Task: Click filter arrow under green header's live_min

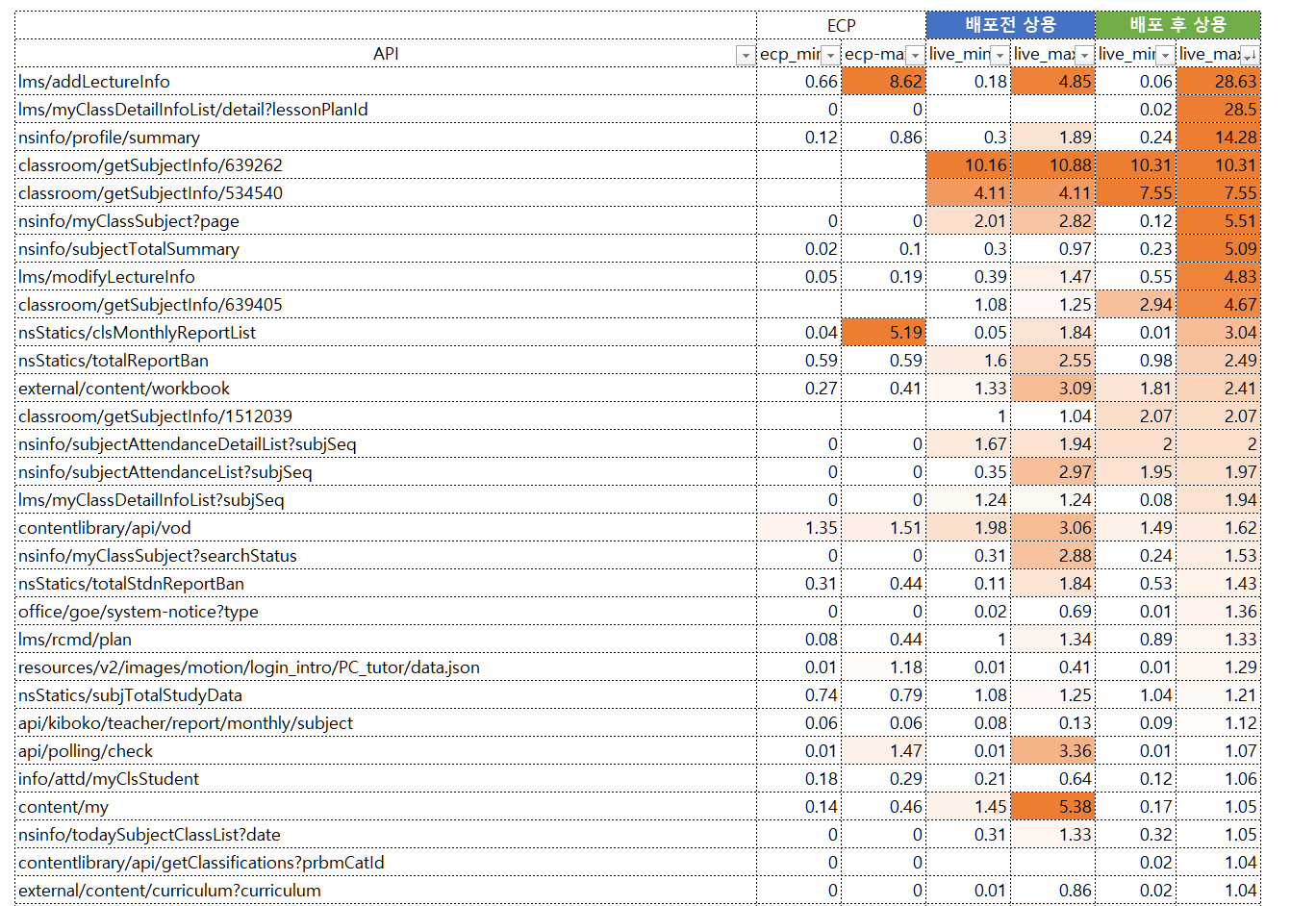Action: 1165,56
